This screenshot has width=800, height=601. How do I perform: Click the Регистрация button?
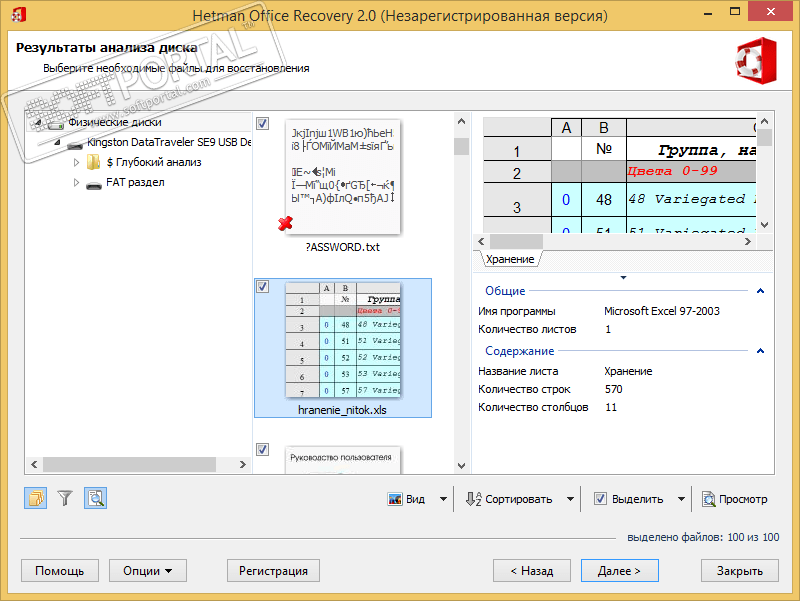[x=273, y=570]
